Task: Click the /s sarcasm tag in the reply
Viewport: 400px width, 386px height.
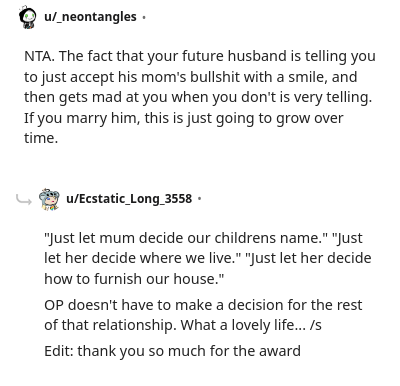Action: click(x=316, y=325)
